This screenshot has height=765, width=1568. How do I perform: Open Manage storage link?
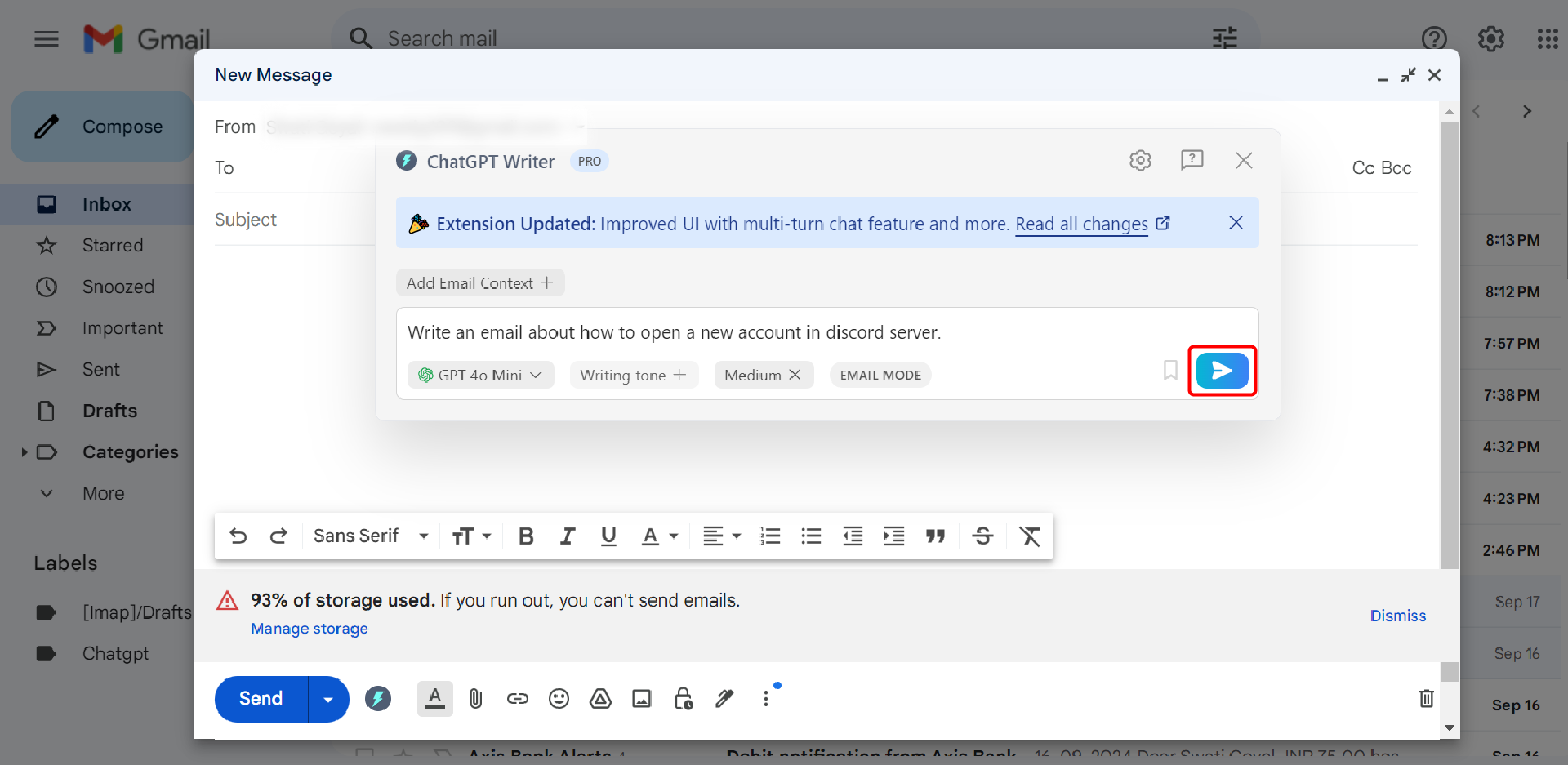point(309,629)
